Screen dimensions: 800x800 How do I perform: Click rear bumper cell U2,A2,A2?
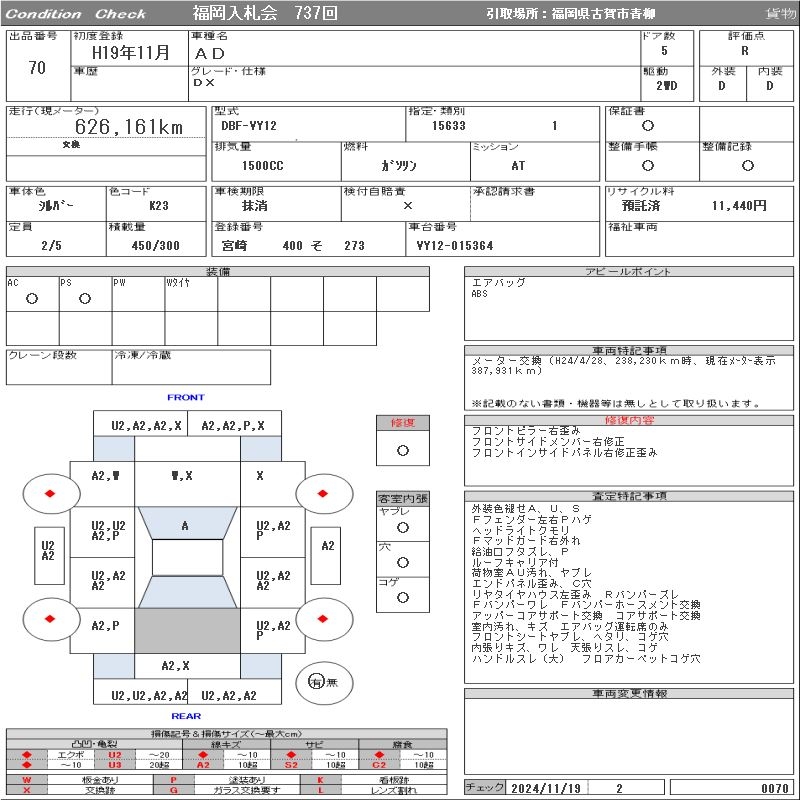click(234, 692)
